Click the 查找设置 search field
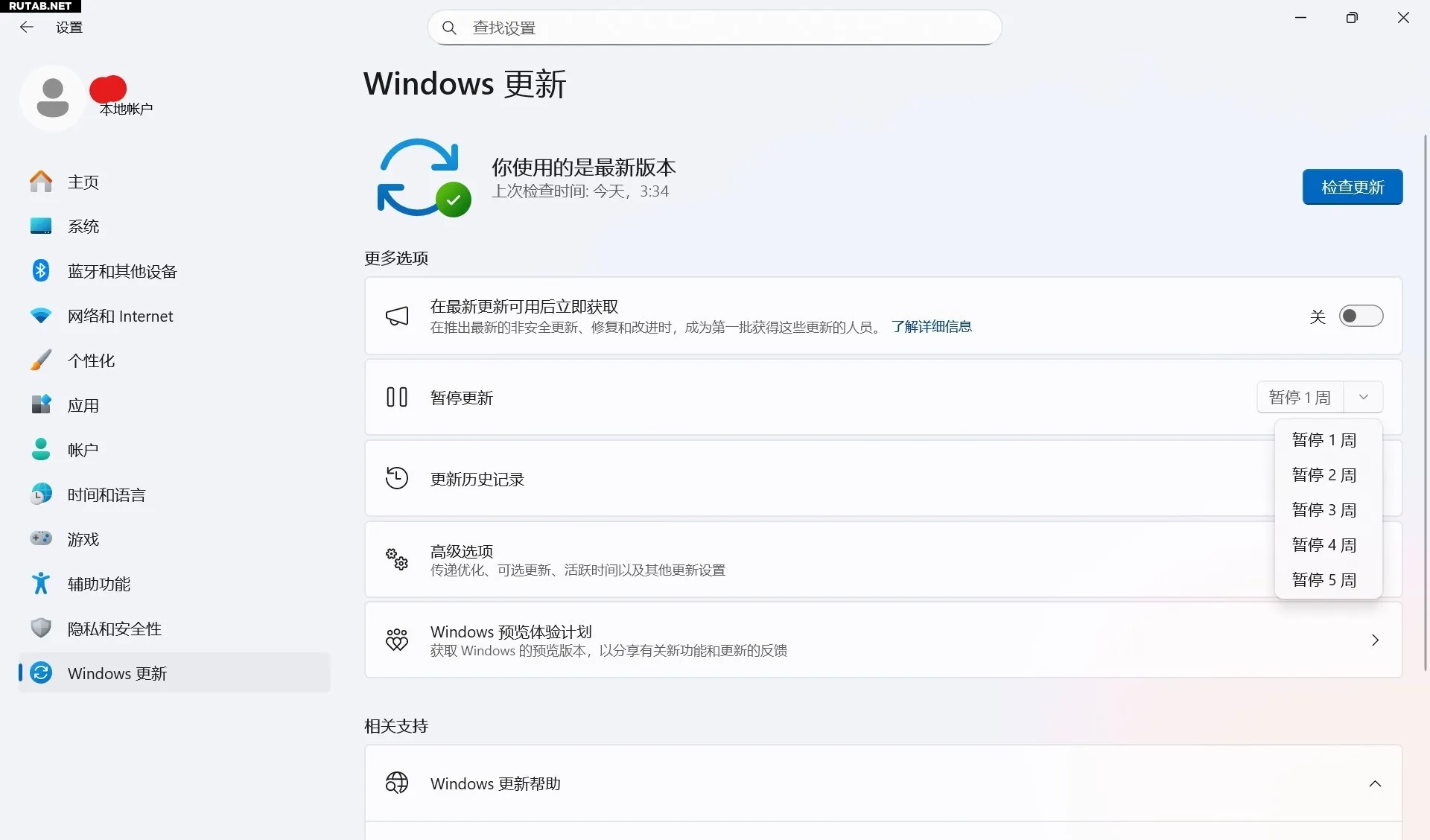Screen dimensions: 1430x840 tap(715, 28)
